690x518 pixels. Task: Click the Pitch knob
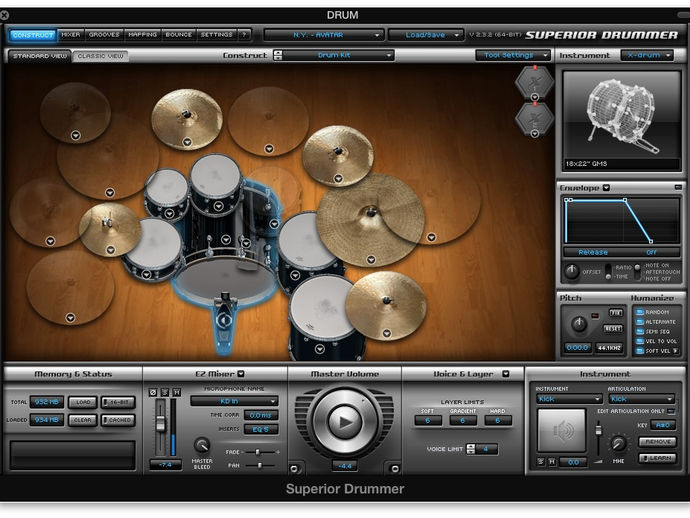coord(579,324)
